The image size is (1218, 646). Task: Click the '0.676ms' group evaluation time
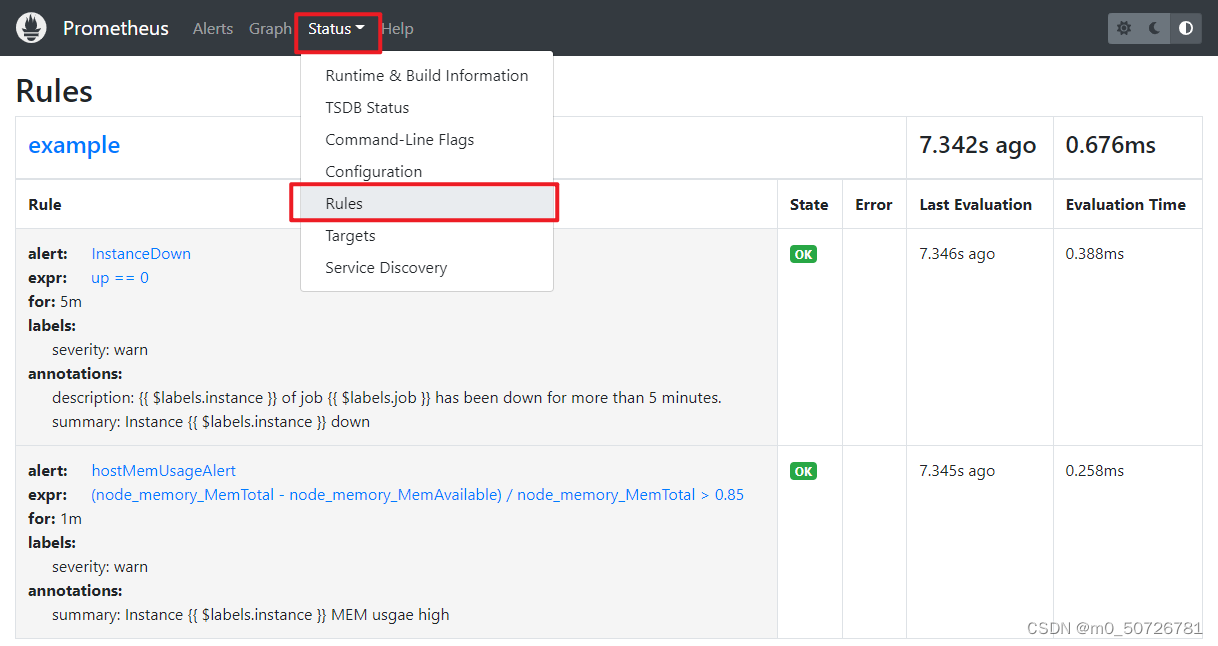(x=1111, y=146)
